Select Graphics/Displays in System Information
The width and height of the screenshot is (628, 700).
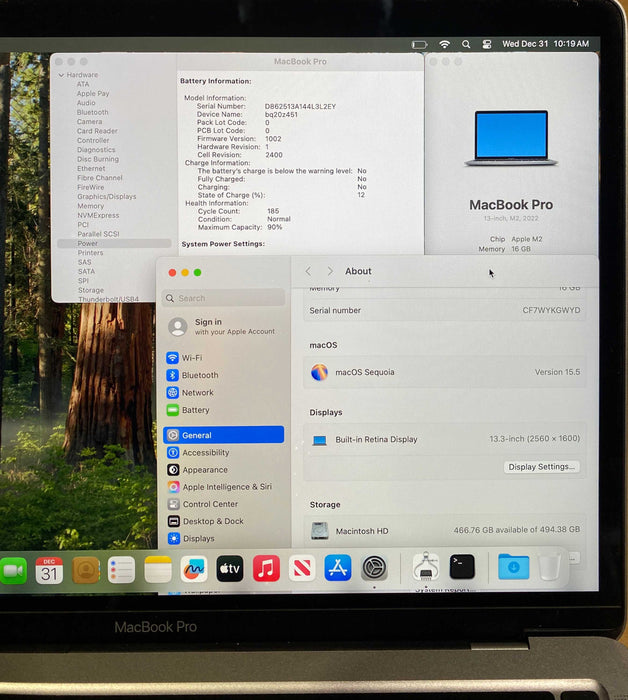[x=107, y=196]
